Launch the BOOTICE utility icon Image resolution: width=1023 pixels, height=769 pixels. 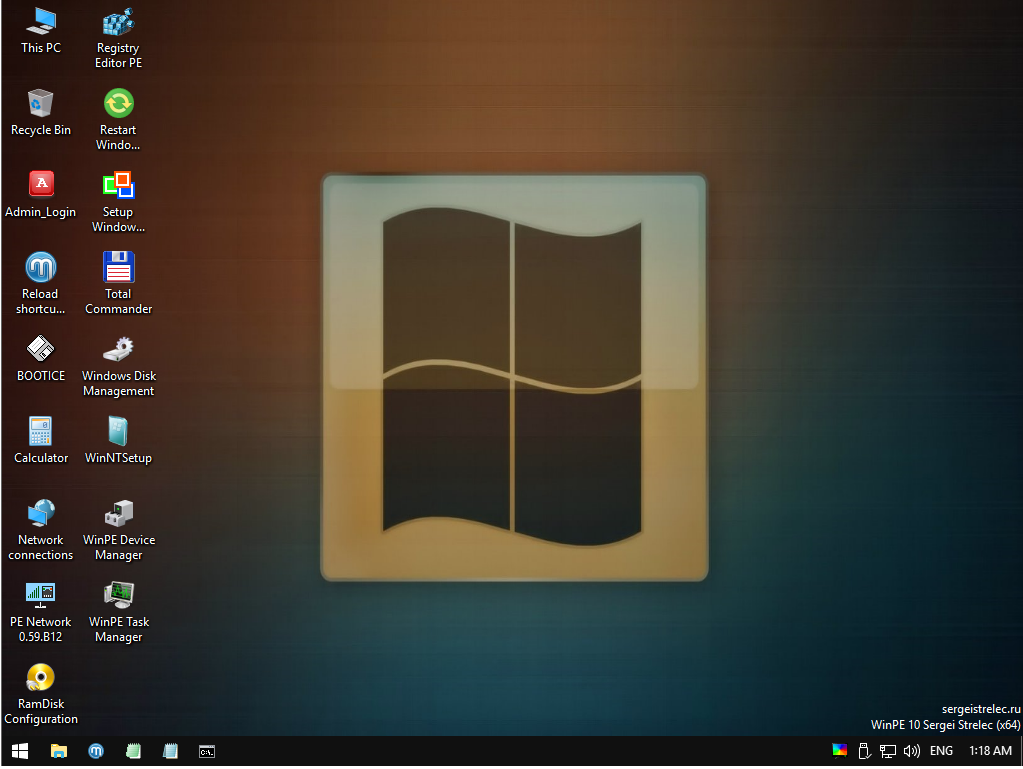point(40,349)
